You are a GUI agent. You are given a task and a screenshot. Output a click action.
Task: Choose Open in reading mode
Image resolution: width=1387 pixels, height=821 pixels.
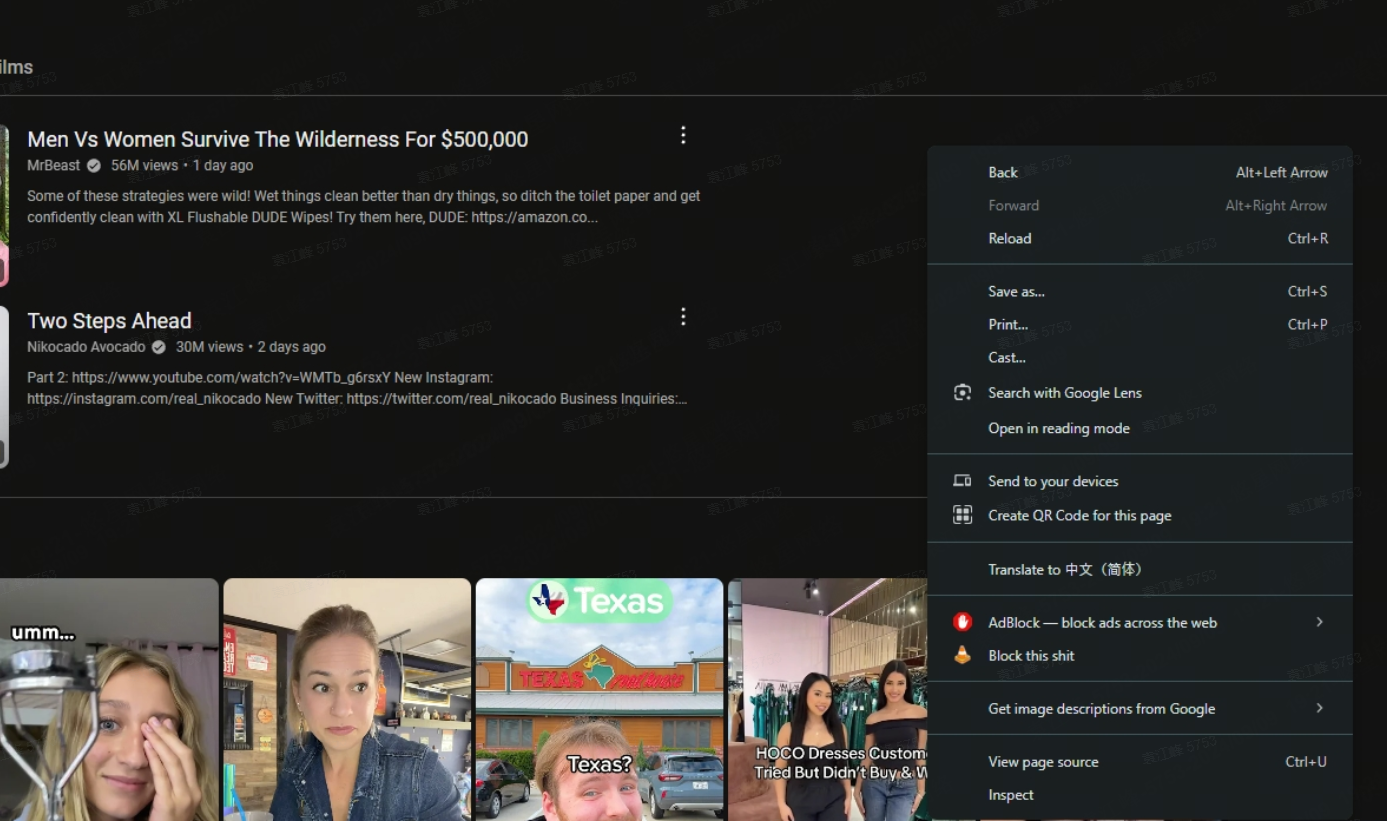click(x=1140, y=428)
